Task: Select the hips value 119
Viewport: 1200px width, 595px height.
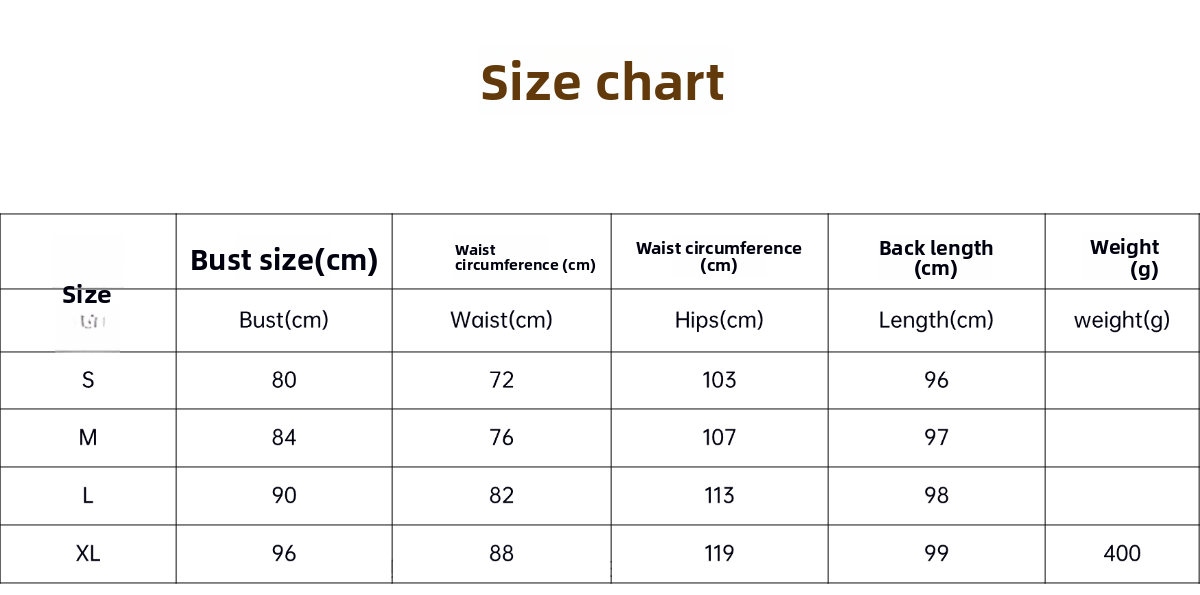Action: (x=719, y=554)
